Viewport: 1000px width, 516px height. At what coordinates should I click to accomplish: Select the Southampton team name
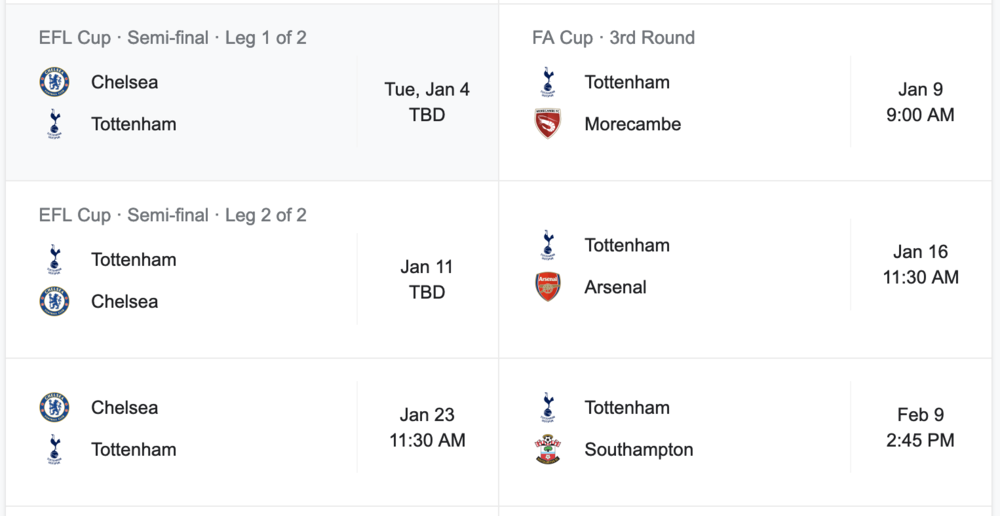(638, 450)
